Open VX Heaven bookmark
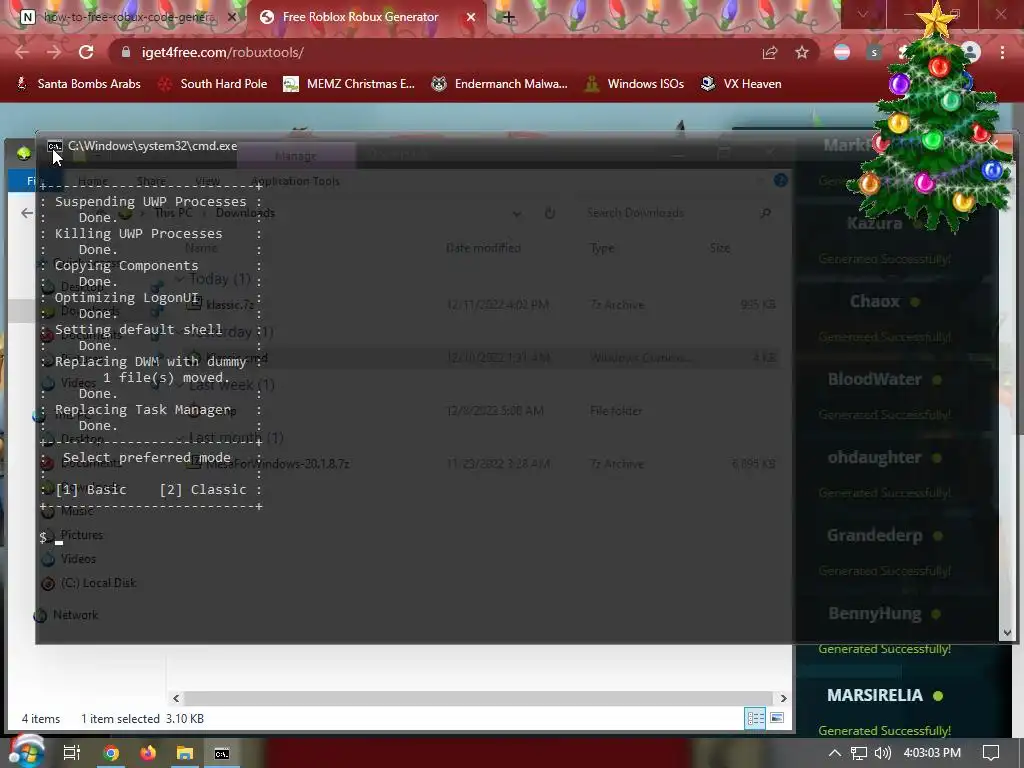This screenshot has width=1024, height=768. [741, 84]
